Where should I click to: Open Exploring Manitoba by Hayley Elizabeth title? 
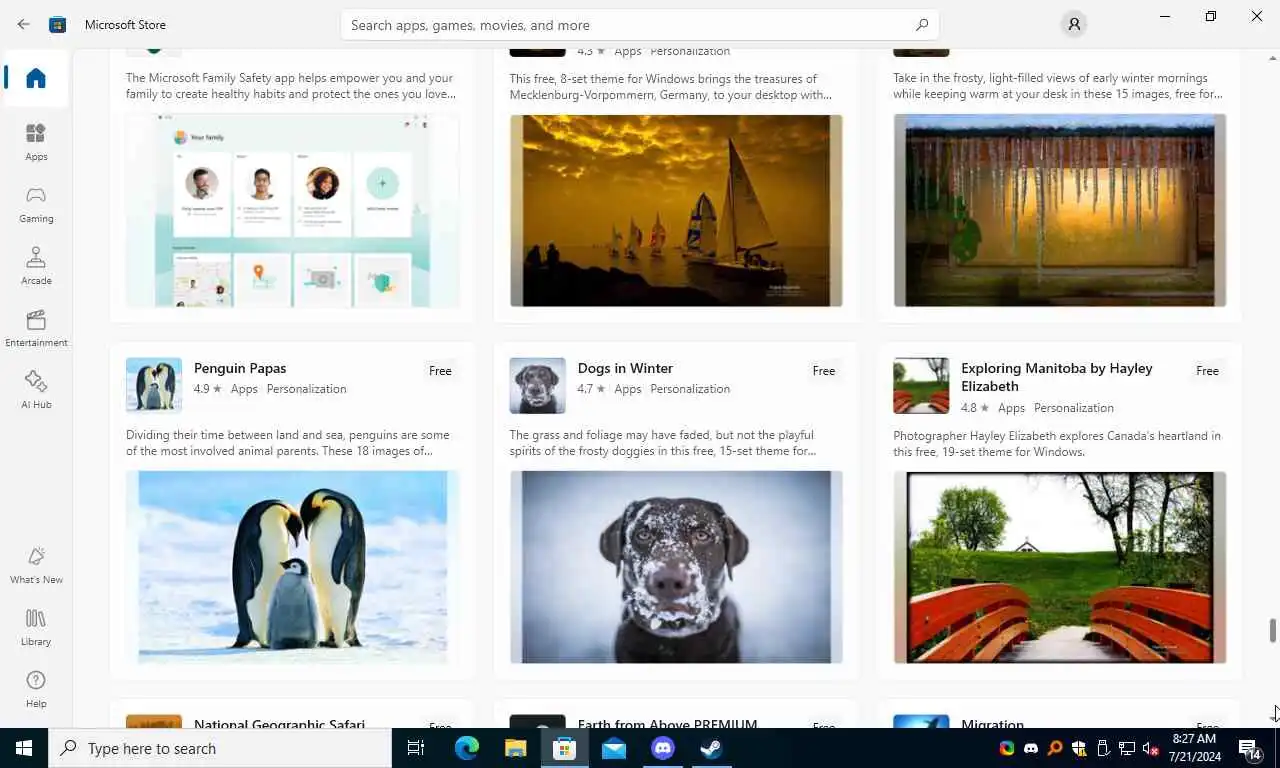click(x=1057, y=377)
